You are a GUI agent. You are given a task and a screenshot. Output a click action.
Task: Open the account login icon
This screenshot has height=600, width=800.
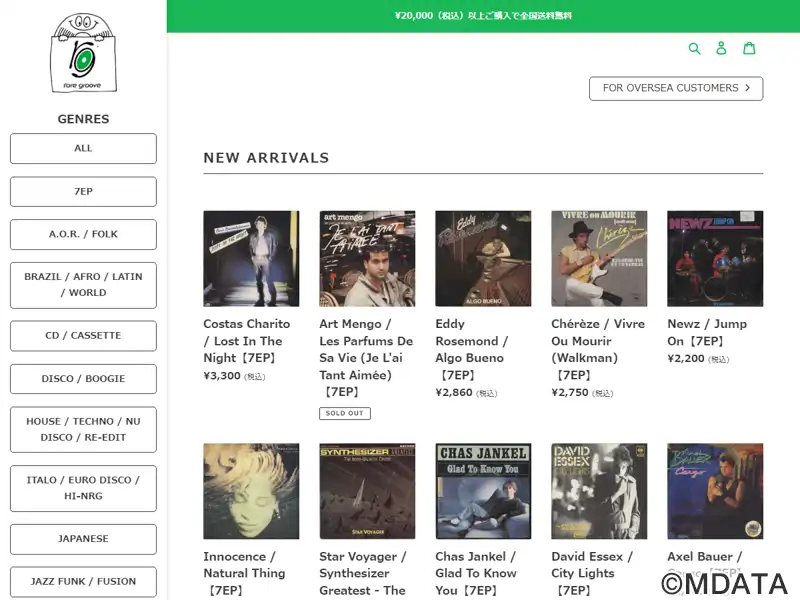[721, 48]
